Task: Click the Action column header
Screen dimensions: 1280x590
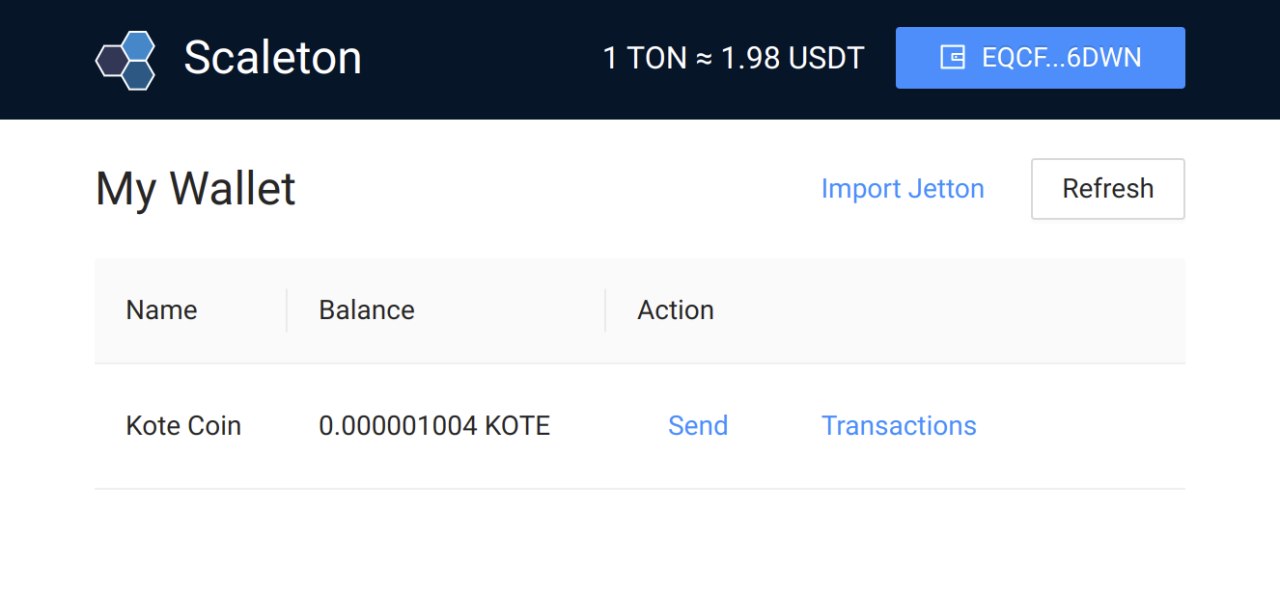Action: click(x=675, y=310)
